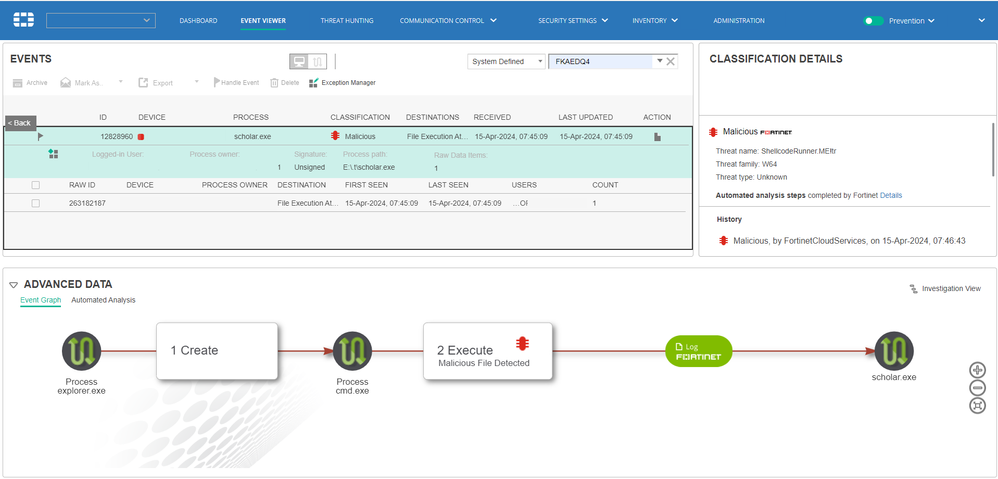Image resolution: width=998 pixels, height=479 pixels.
Task: Click the flag icon on event 12828960
Action: pyautogui.click(x=41, y=136)
